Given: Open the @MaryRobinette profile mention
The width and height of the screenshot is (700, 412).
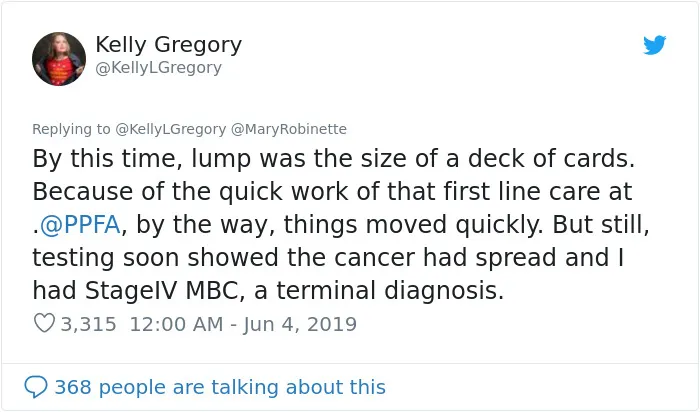Looking at the screenshot, I should [289, 129].
